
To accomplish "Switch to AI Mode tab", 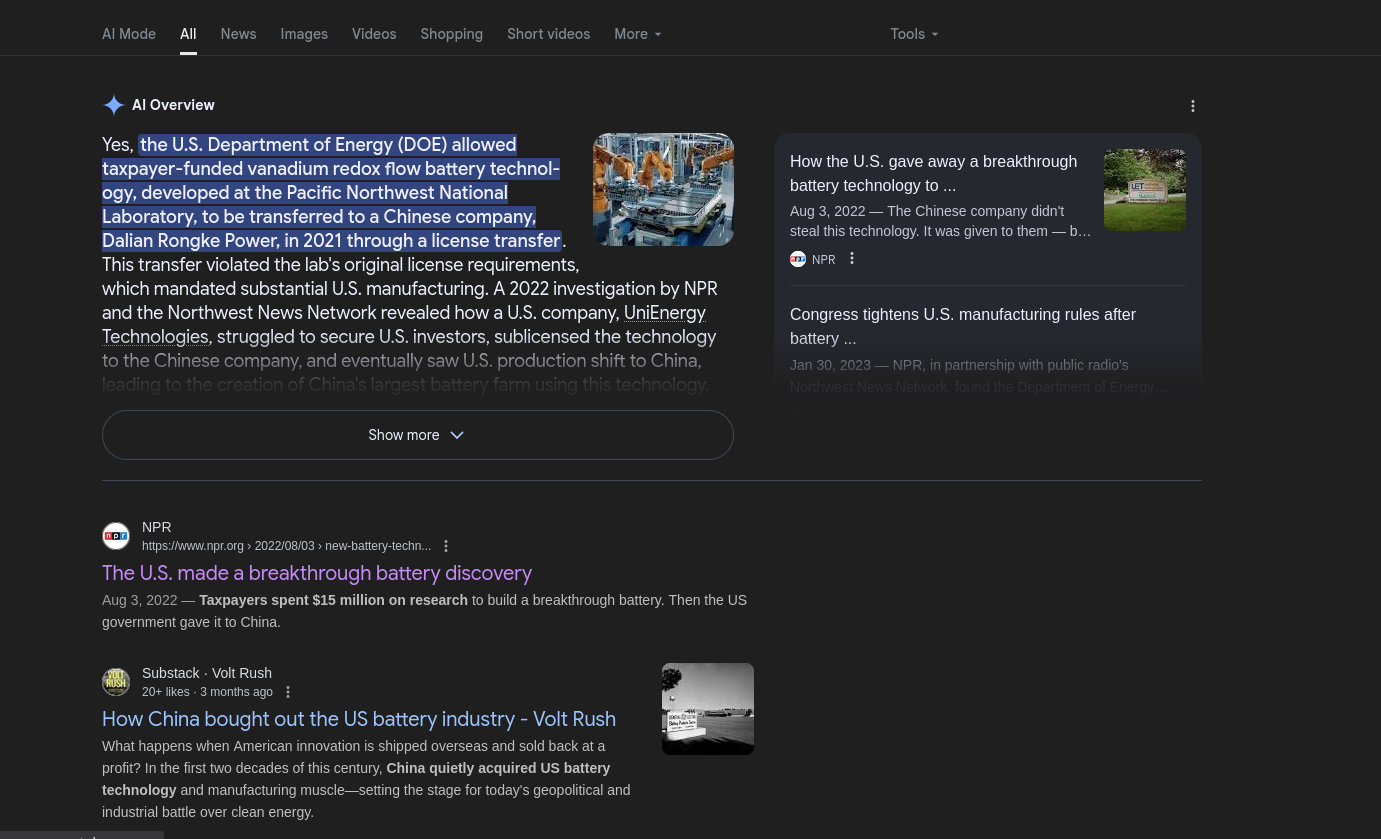I will [129, 34].
